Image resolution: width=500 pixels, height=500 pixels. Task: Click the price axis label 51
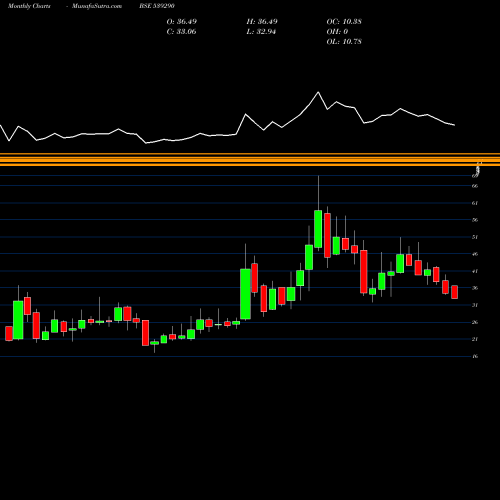(x=475, y=237)
